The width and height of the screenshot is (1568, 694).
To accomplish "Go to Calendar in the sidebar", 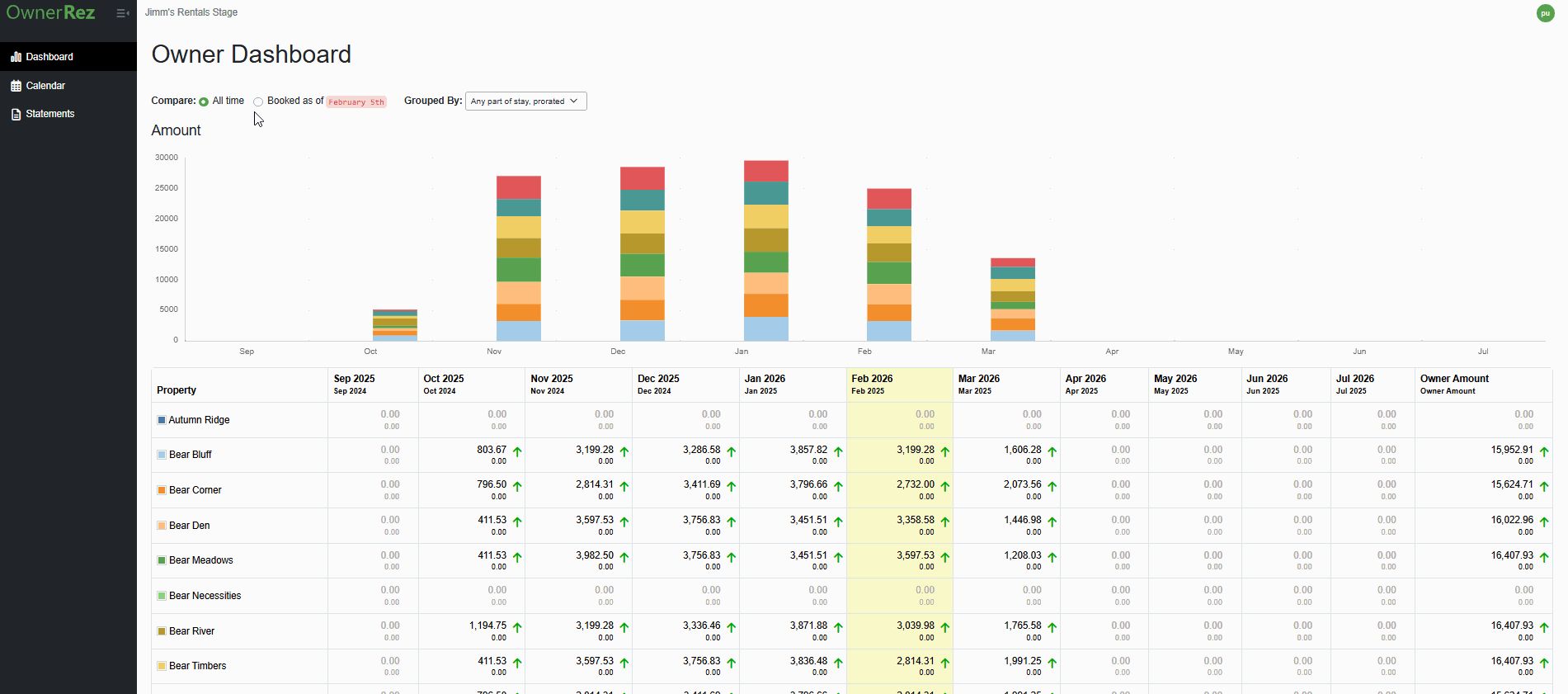I will [45, 86].
